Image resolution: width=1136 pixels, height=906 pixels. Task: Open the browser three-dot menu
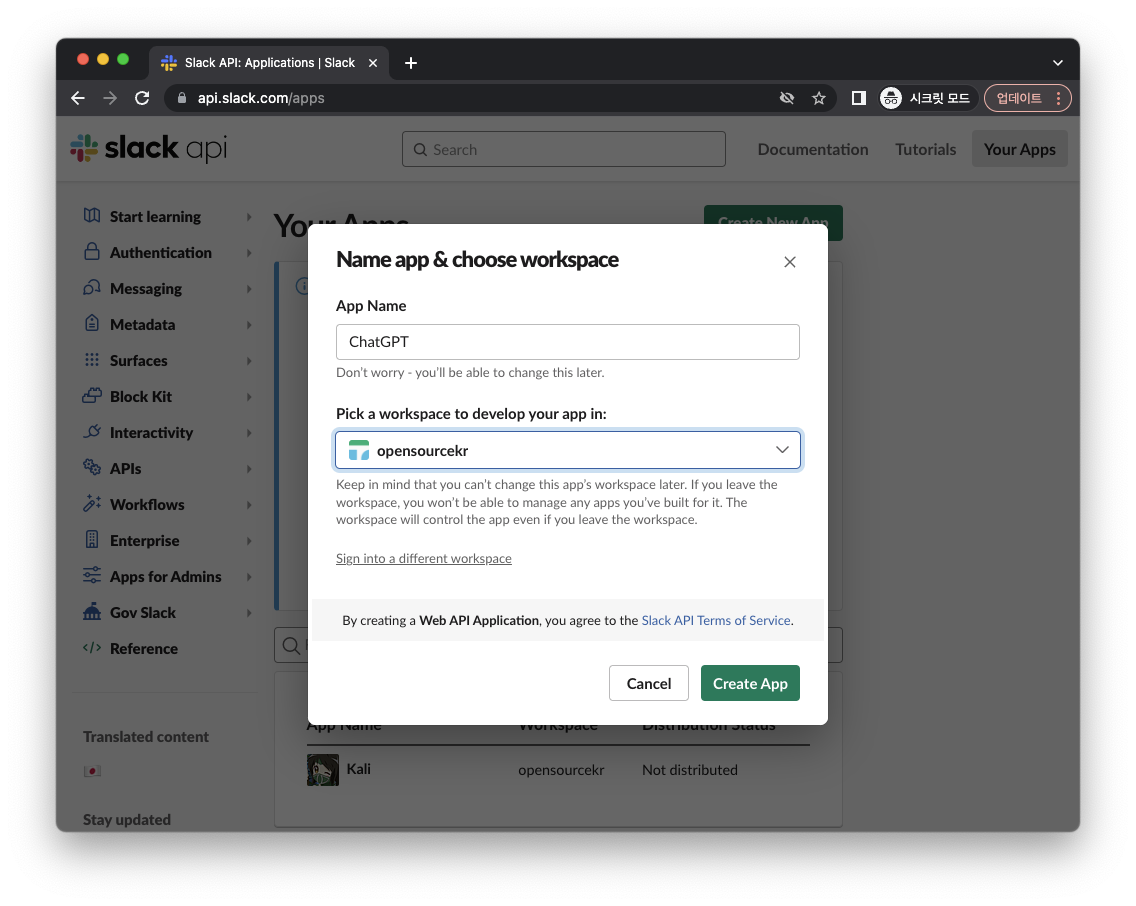click(1058, 98)
